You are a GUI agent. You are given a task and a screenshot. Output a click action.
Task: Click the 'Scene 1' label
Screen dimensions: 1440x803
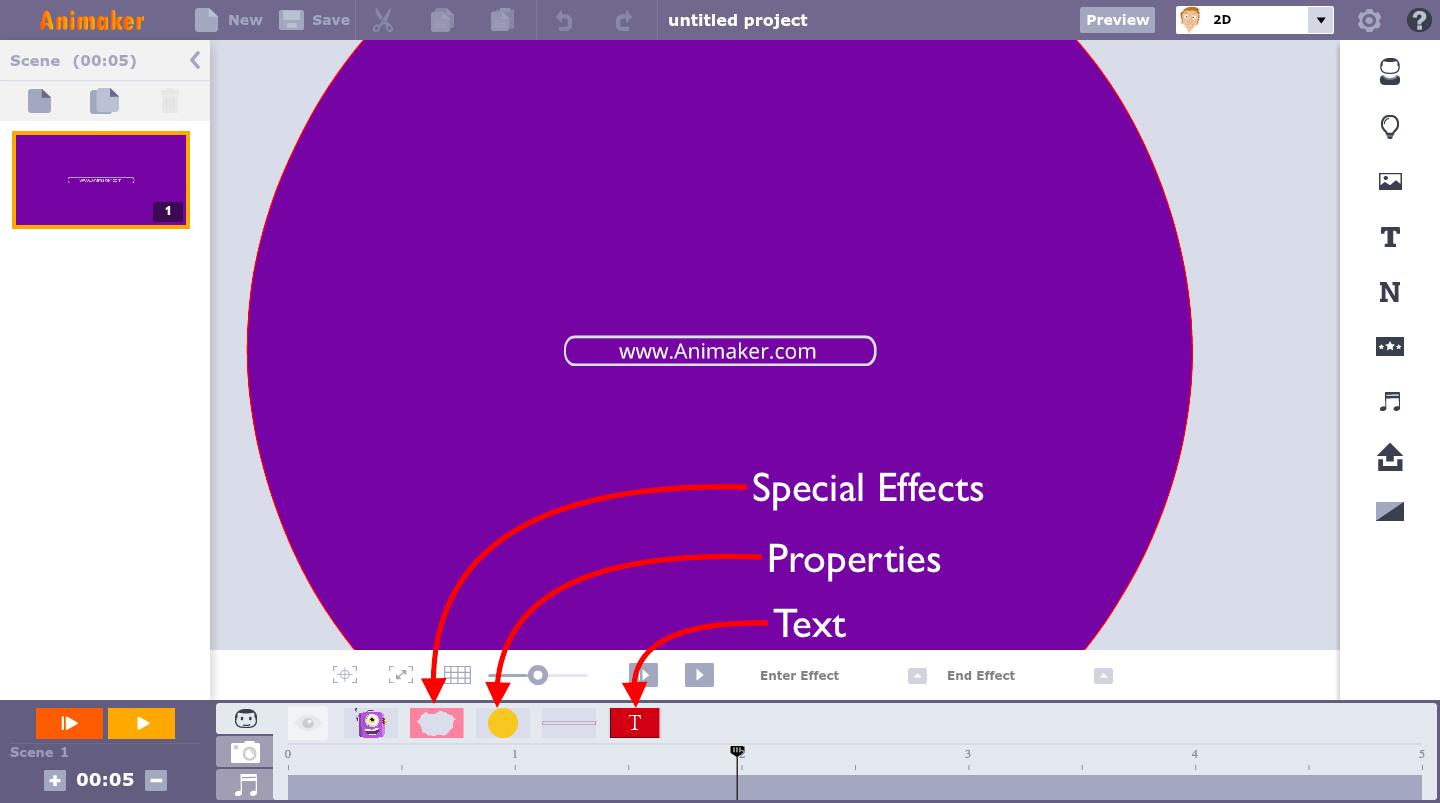40,752
